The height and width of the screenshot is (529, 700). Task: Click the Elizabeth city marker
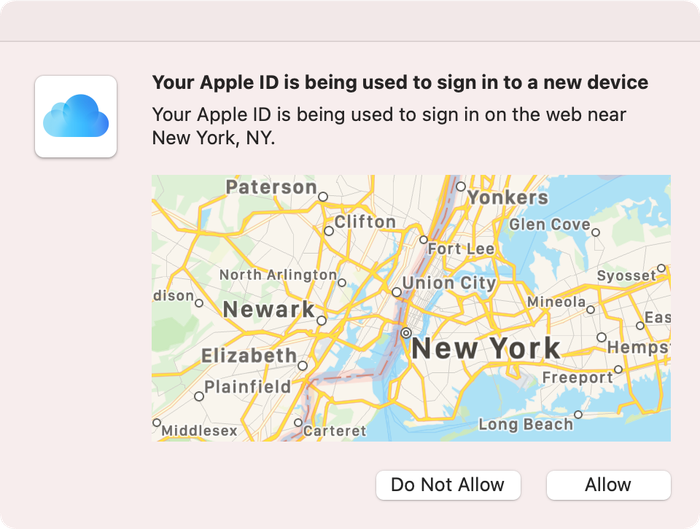coord(303,366)
